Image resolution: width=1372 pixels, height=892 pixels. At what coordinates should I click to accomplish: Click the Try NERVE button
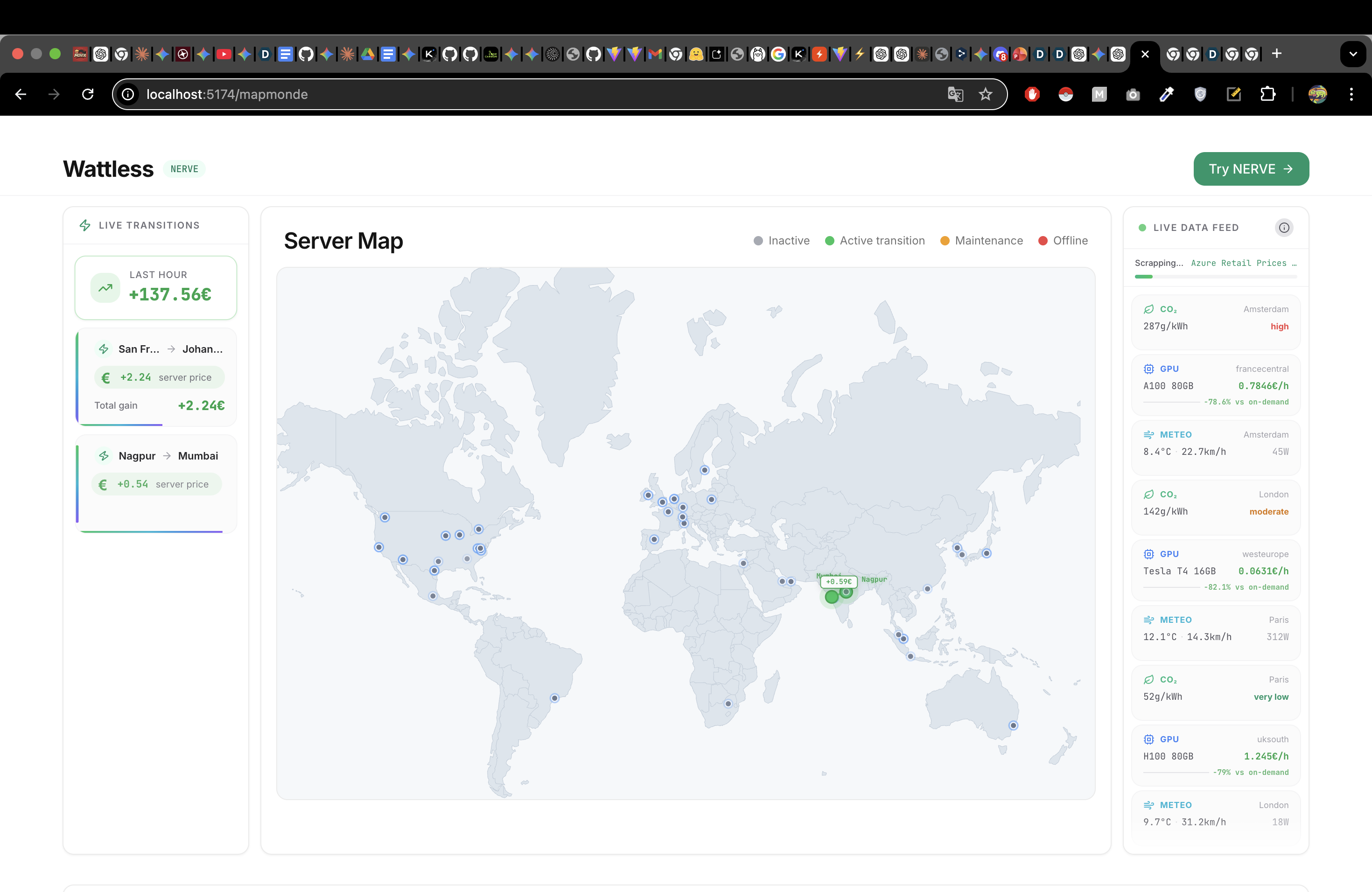[x=1251, y=169]
